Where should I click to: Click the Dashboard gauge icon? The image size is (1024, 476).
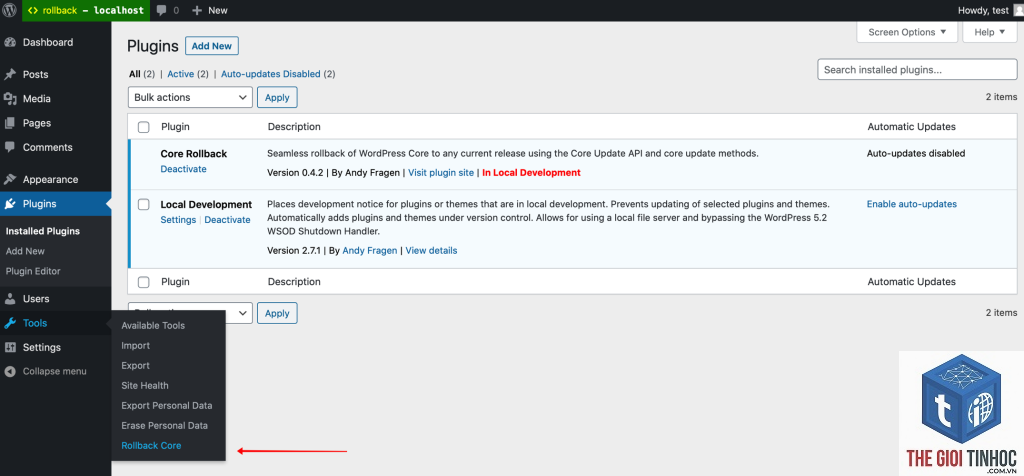10,42
